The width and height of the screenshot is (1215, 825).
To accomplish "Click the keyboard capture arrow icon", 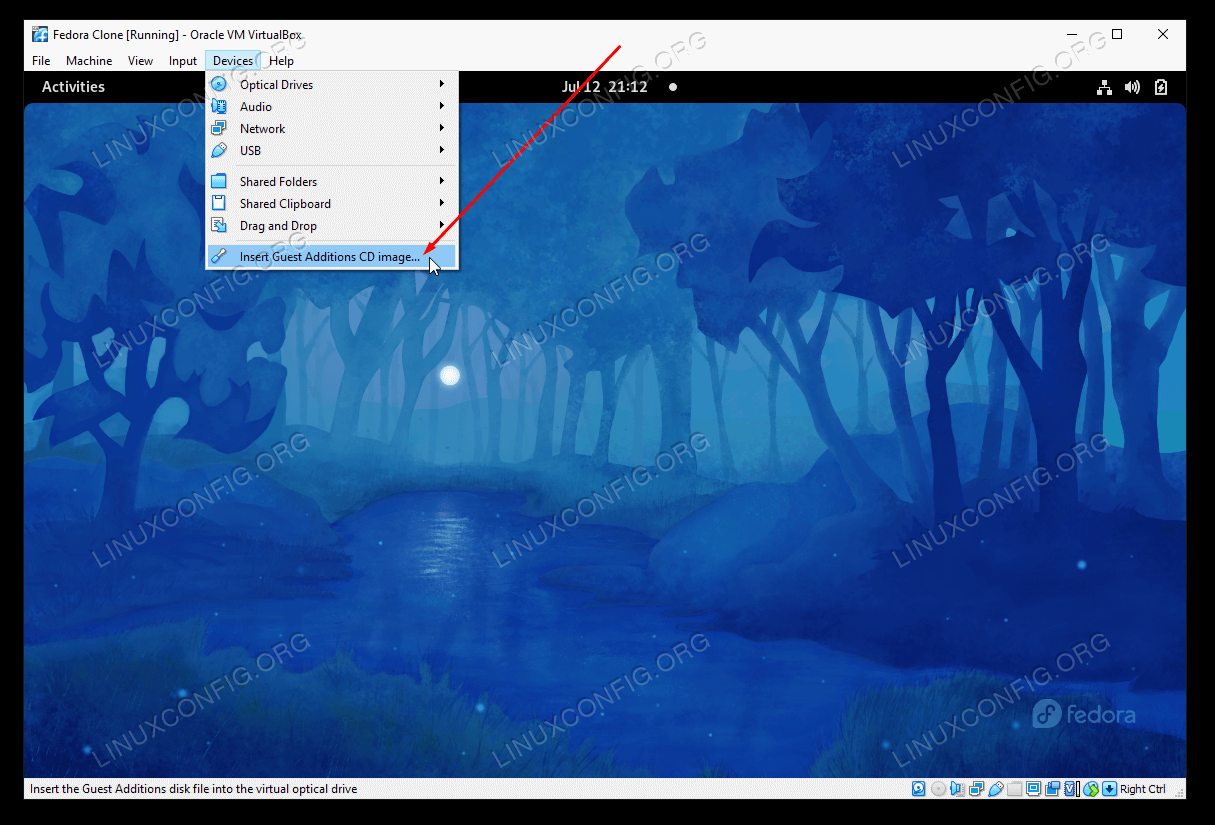I will pos(1109,789).
